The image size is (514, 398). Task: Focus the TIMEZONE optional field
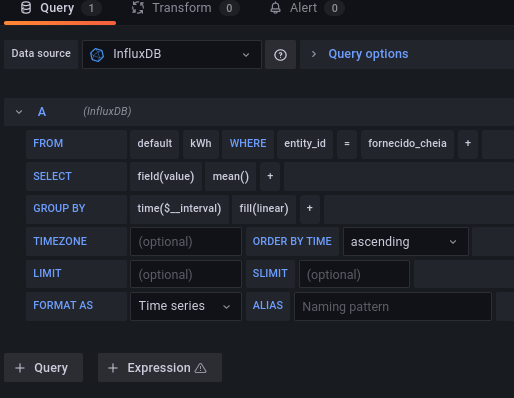pyautogui.click(x=186, y=242)
